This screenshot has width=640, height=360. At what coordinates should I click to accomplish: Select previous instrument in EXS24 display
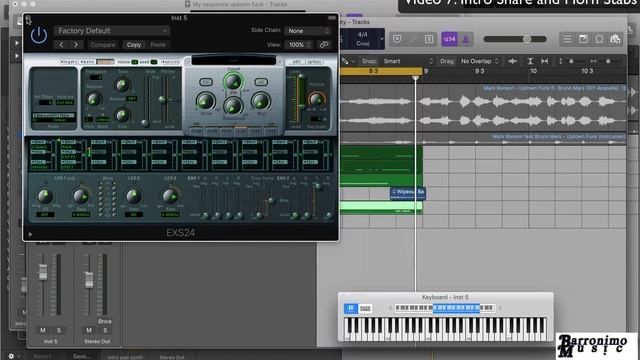pyautogui.click(x=188, y=62)
